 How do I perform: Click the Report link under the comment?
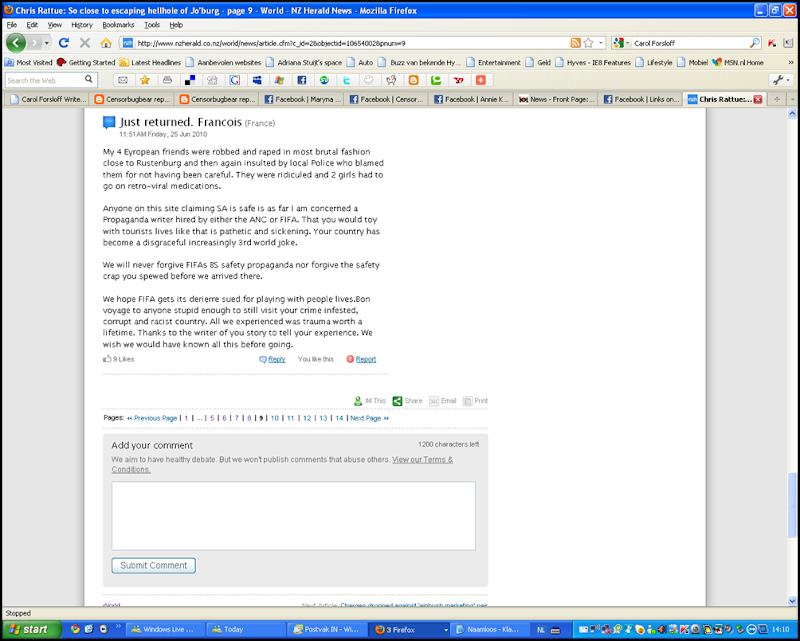366,359
